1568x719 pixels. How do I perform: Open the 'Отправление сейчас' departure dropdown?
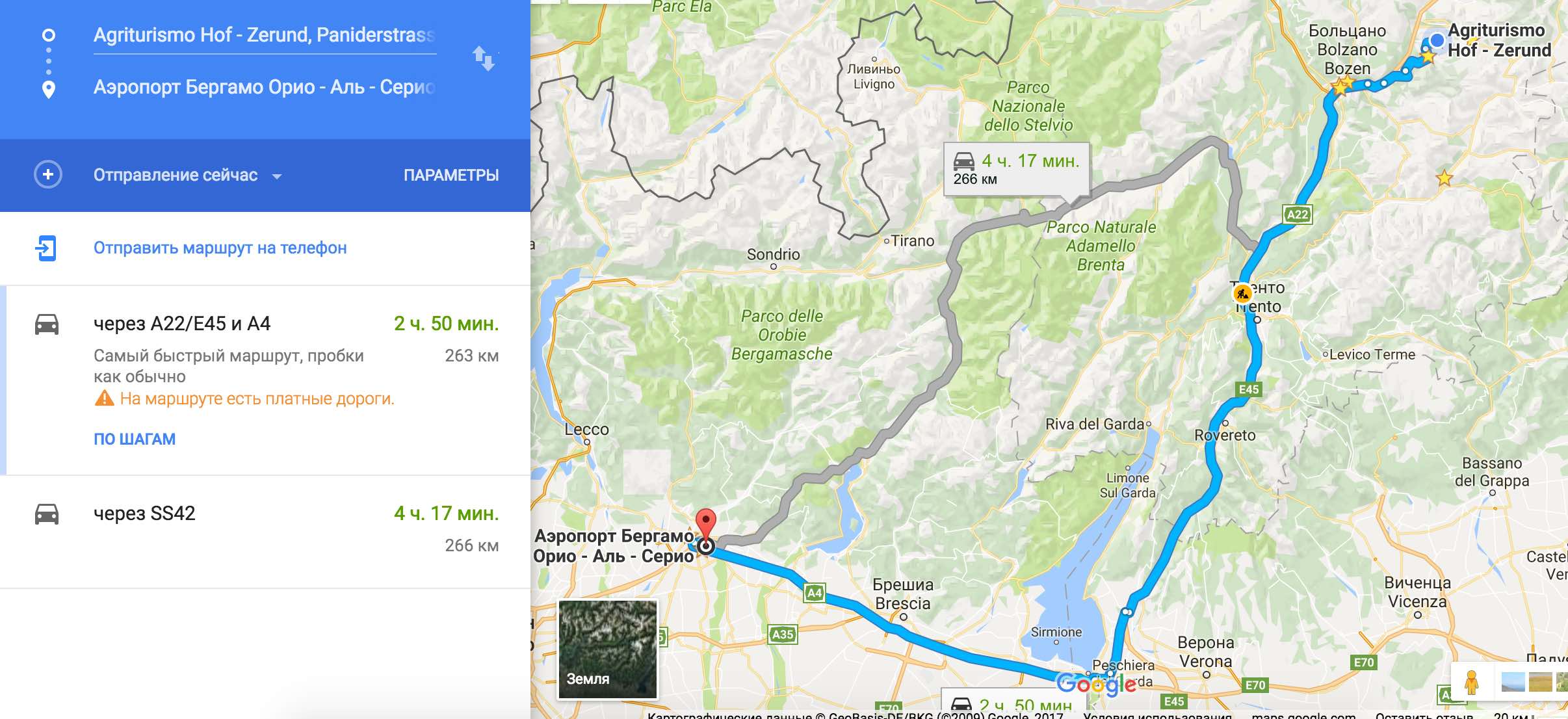[188, 175]
